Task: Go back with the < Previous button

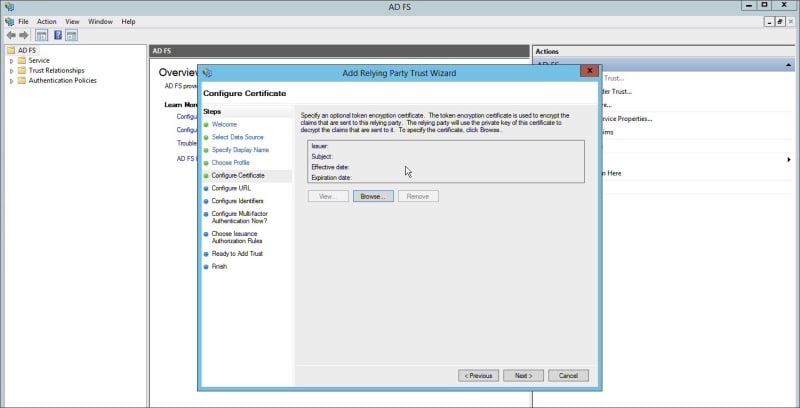Action: (479, 376)
